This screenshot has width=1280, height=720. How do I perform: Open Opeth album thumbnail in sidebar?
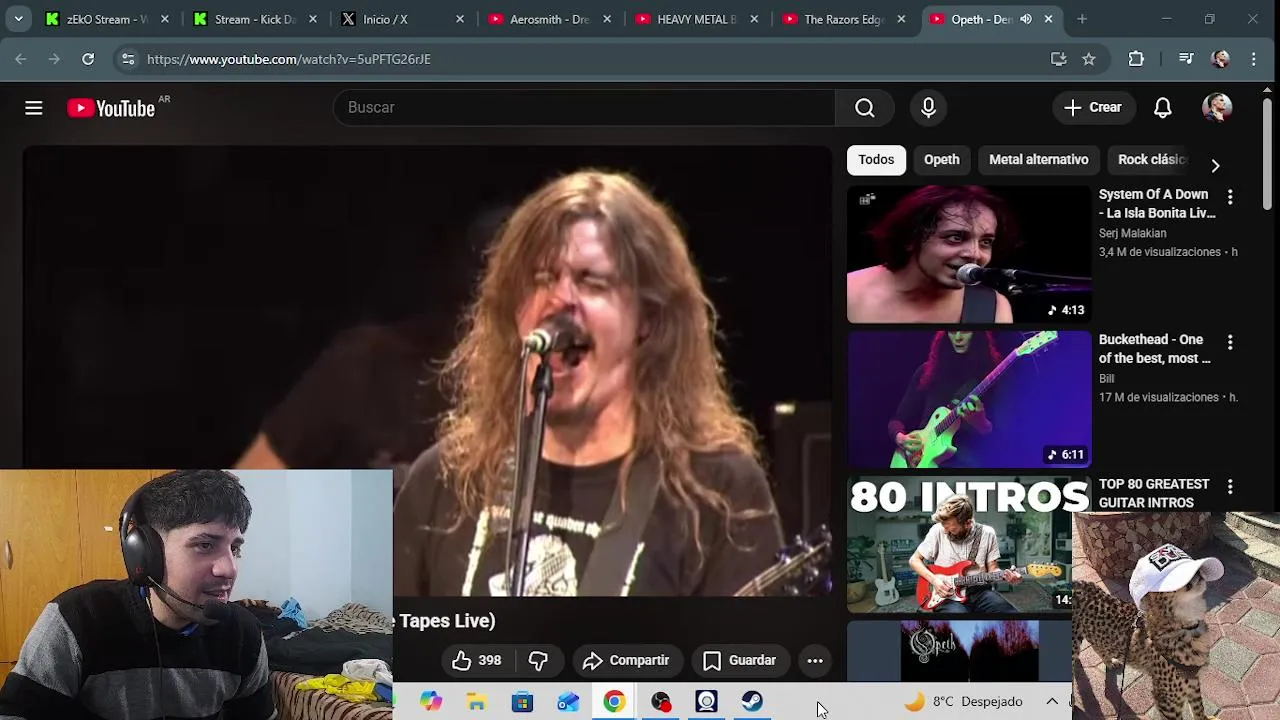click(960, 652)
